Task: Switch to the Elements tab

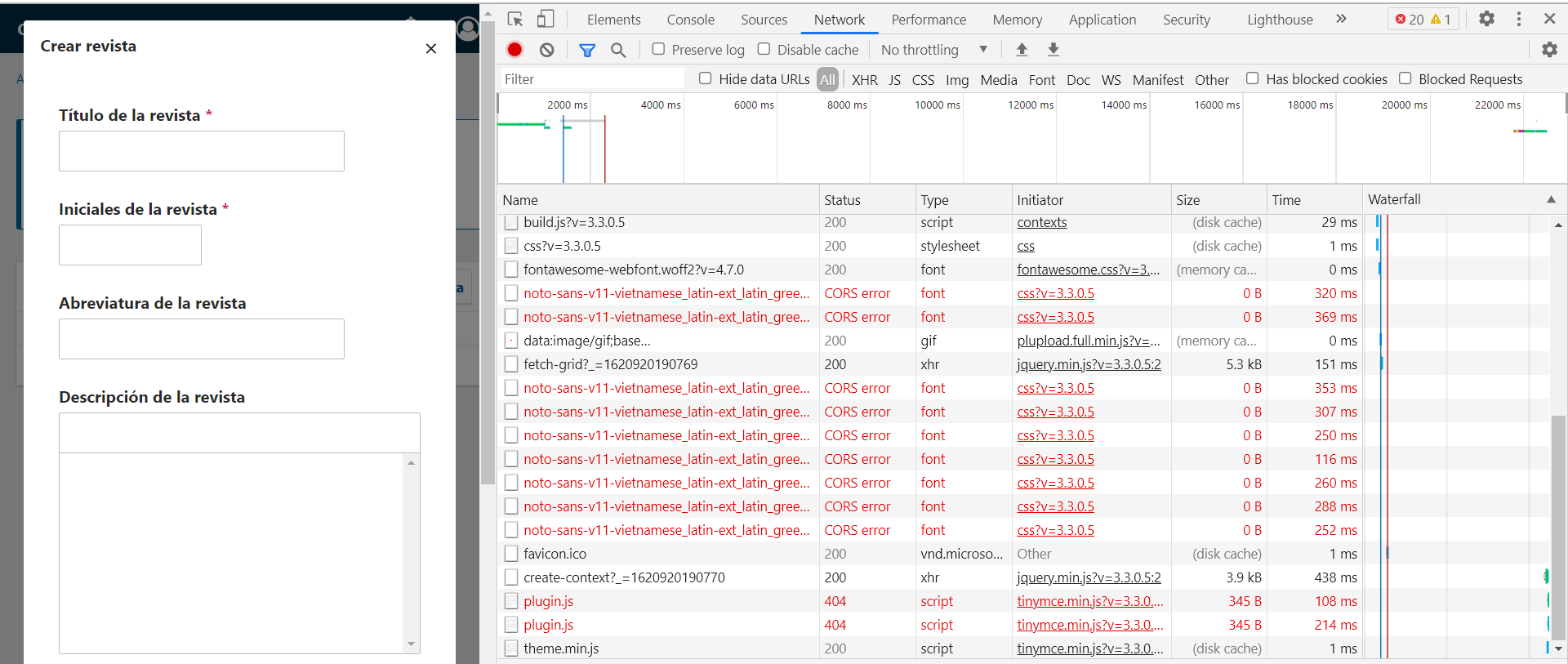Action: (x=613, y=20)
